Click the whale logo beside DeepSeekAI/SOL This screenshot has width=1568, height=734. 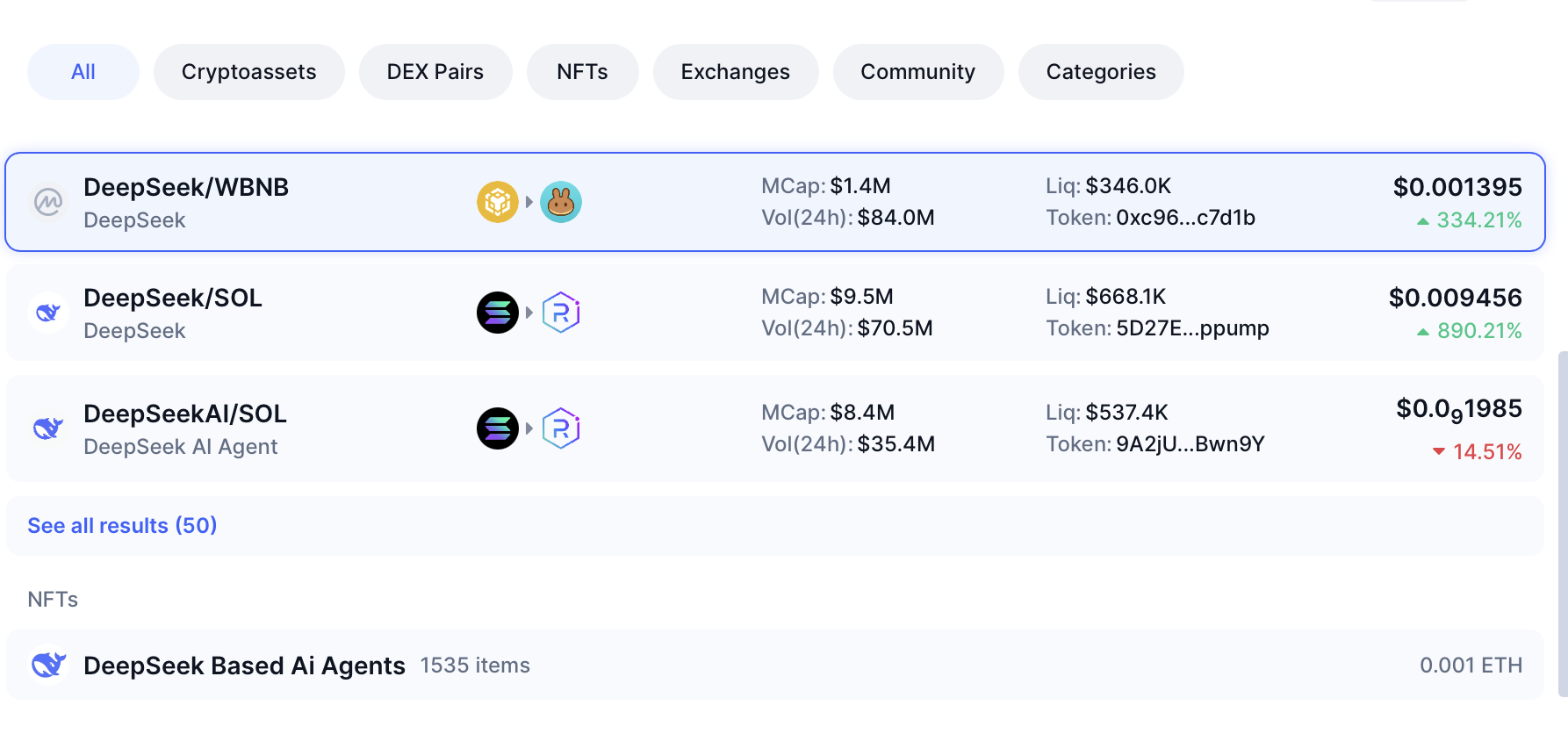coord(48,428)
